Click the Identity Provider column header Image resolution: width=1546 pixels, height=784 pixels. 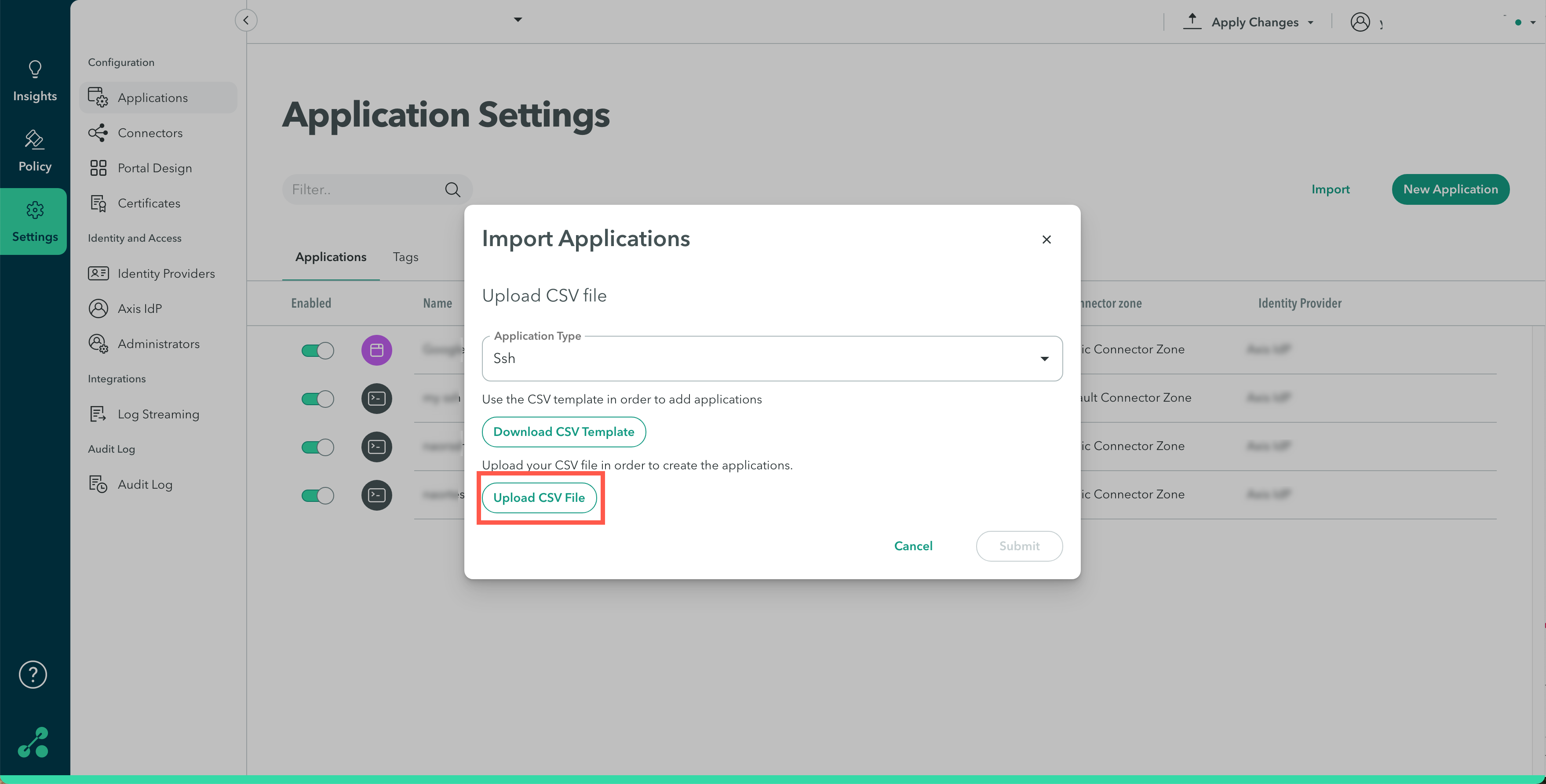coord(1300,304)
